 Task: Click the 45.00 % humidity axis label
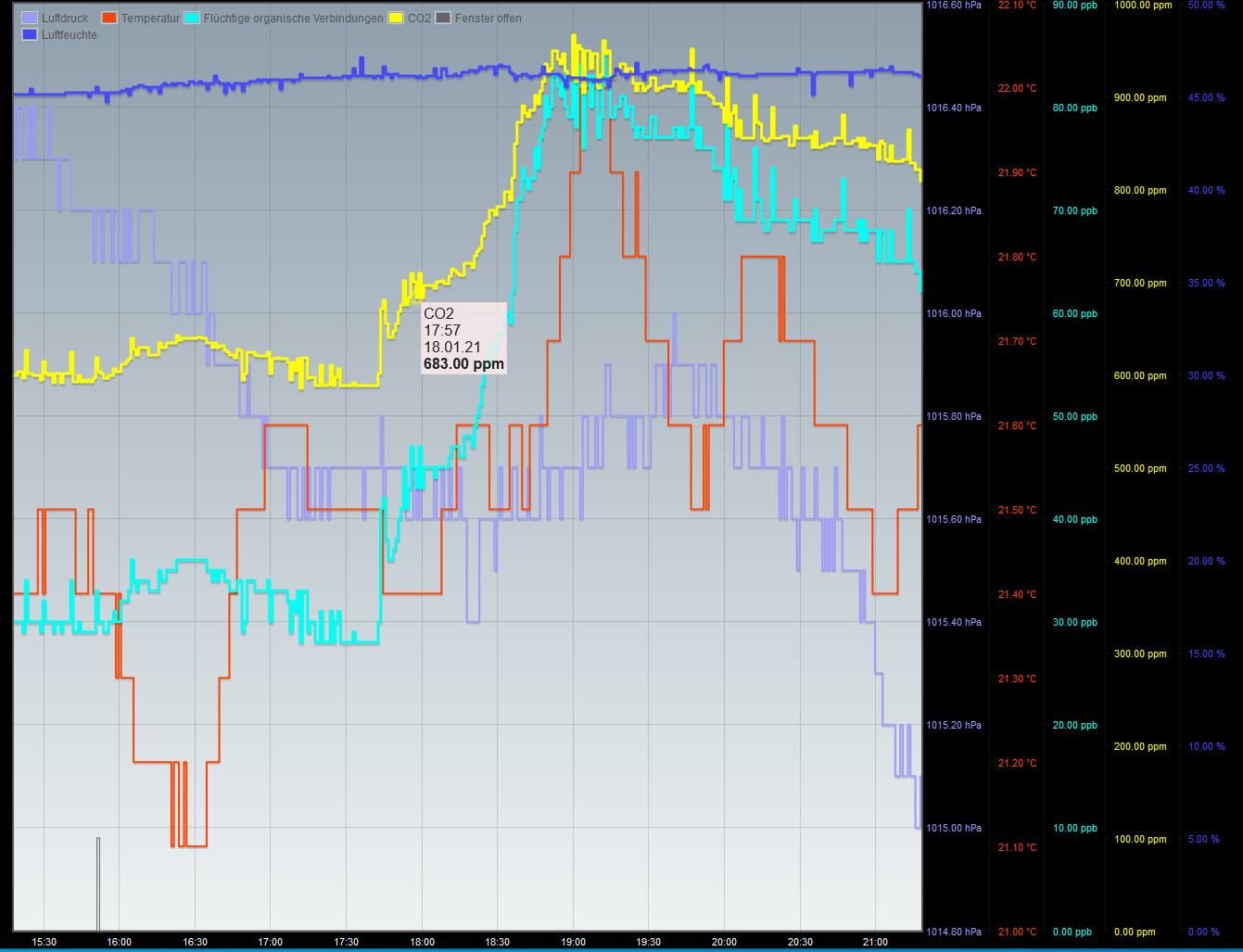click(x=1207, y=97)
